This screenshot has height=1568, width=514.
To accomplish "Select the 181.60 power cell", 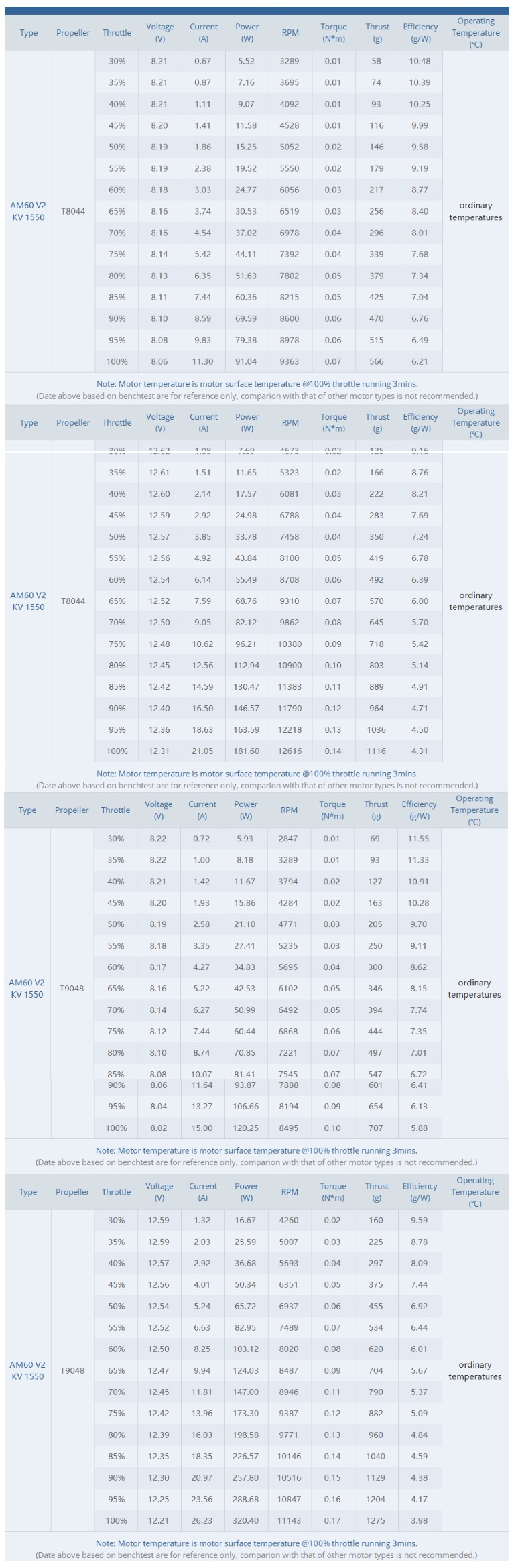I will tap(247, 751).
